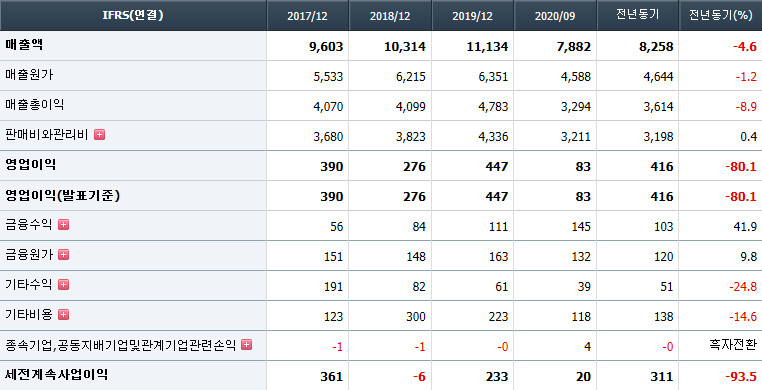Image resolution: width=762 pixels, height=390 pixels.
Task: Click 금융원가 change value 9.8
Action: tap(749, 257)
